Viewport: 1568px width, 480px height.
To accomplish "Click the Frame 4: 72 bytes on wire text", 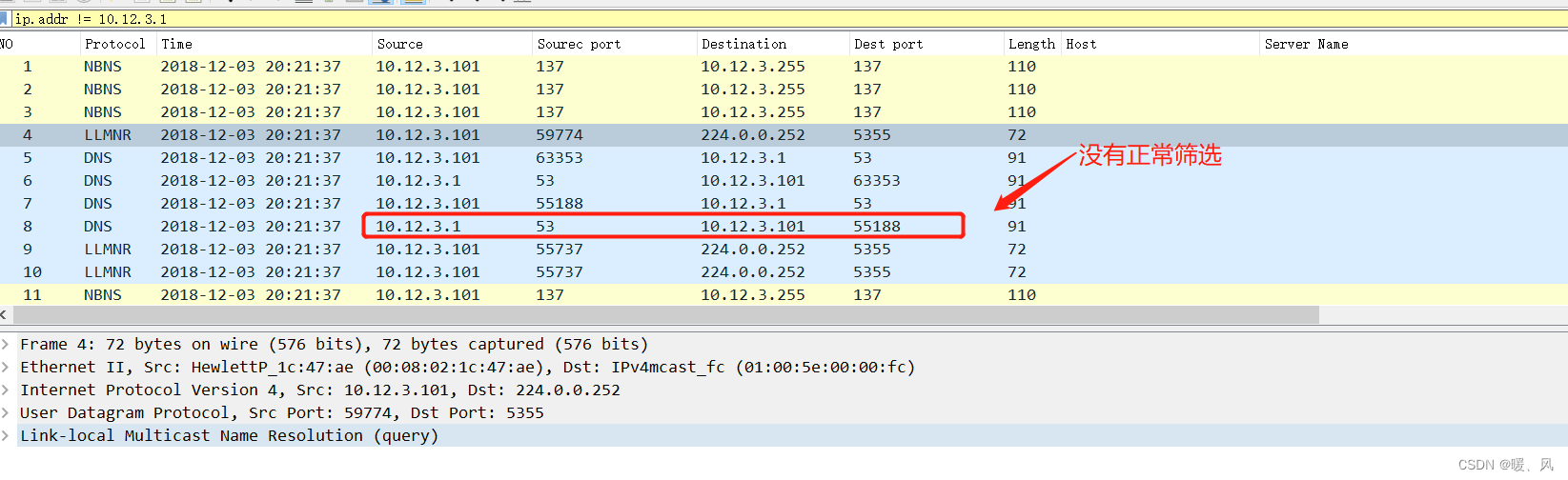I will [x=334, y=344].
